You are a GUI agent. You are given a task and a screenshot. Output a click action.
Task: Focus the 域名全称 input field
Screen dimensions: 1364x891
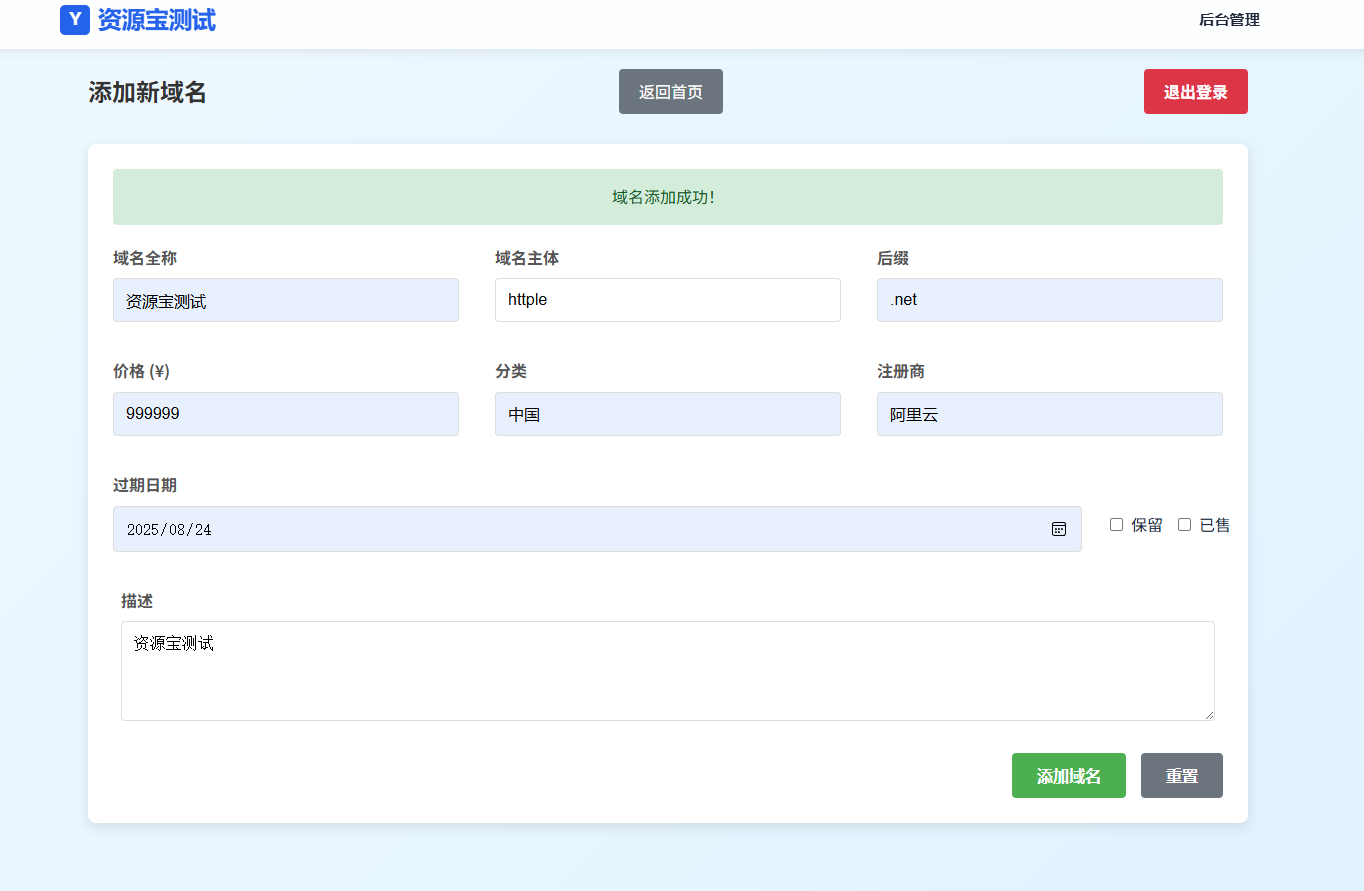pyautogui.click(x=286, y=300)
